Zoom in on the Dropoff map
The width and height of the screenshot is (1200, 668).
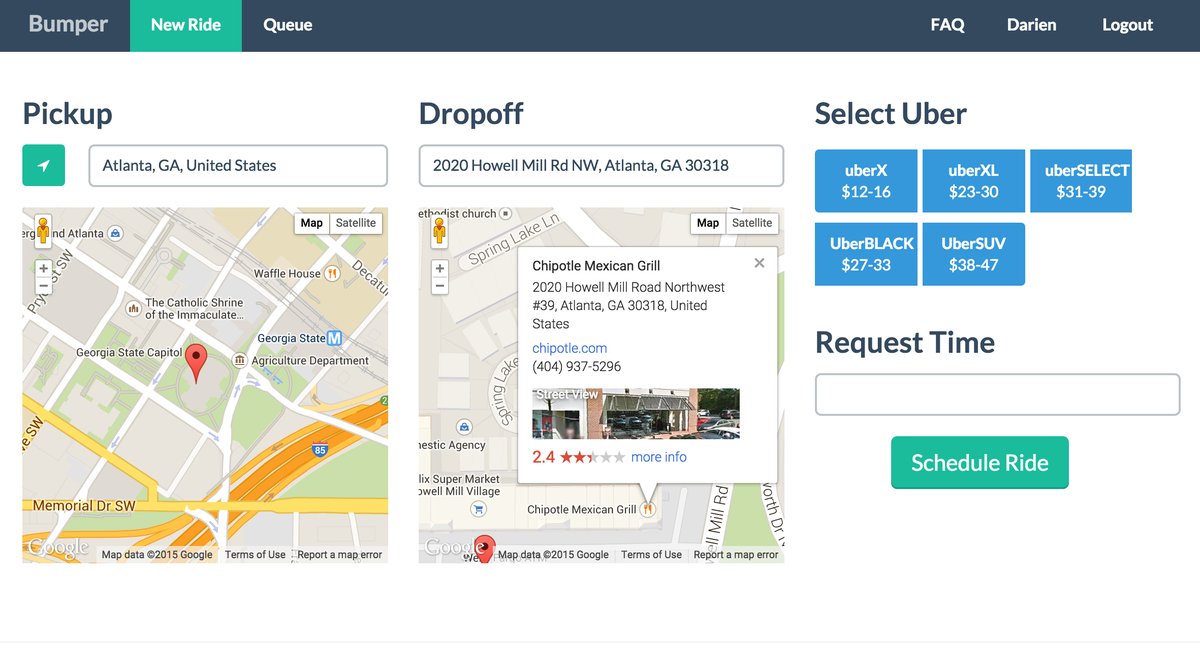[439, 268]
